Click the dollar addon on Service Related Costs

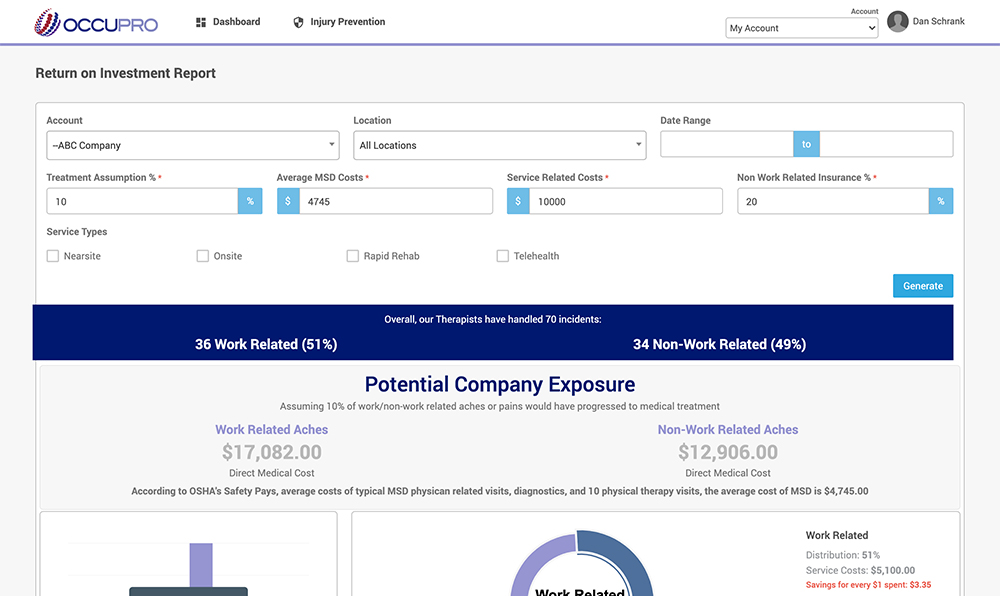(x=518, y=201)
